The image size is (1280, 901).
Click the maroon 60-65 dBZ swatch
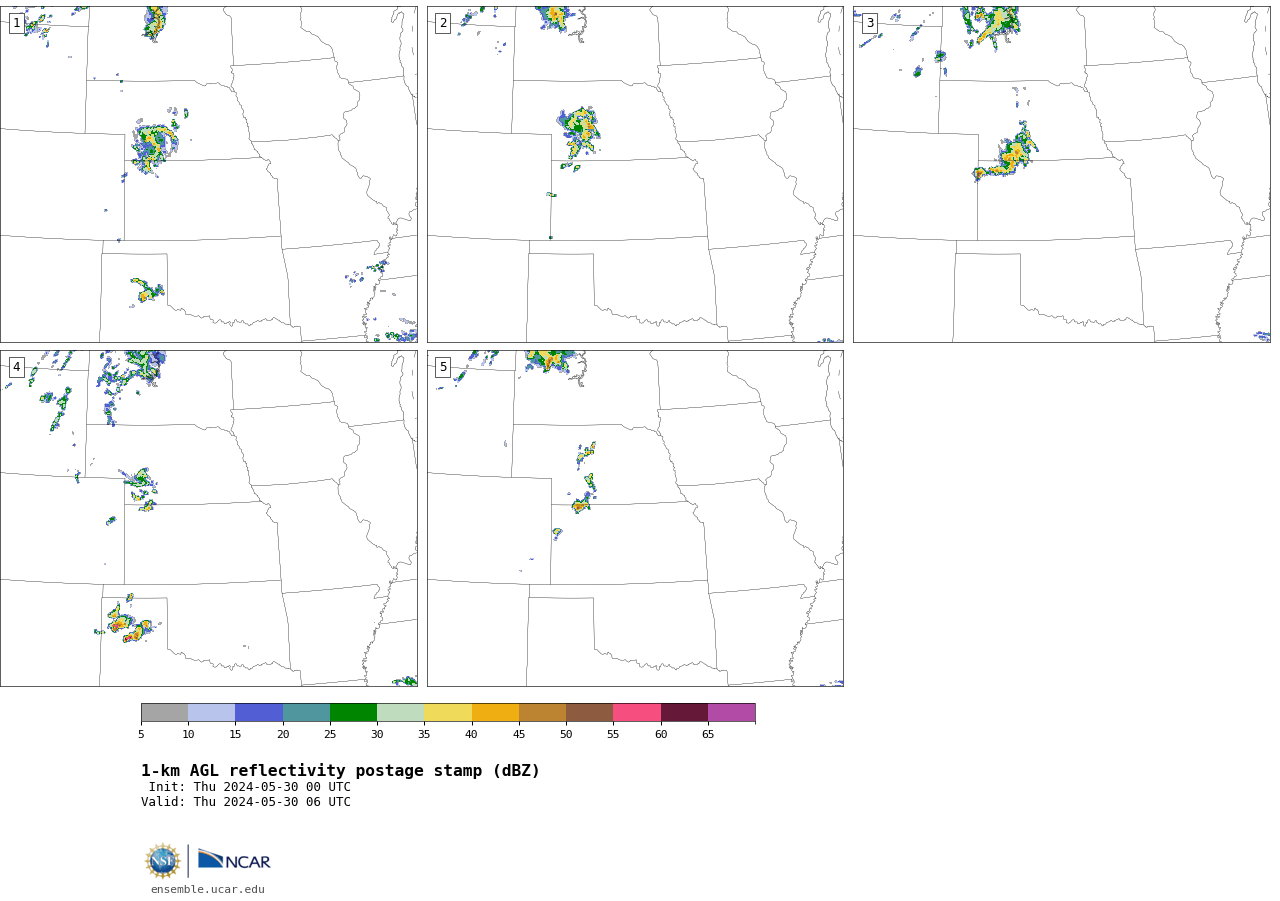pyautogui.click(x=684, y=713)
